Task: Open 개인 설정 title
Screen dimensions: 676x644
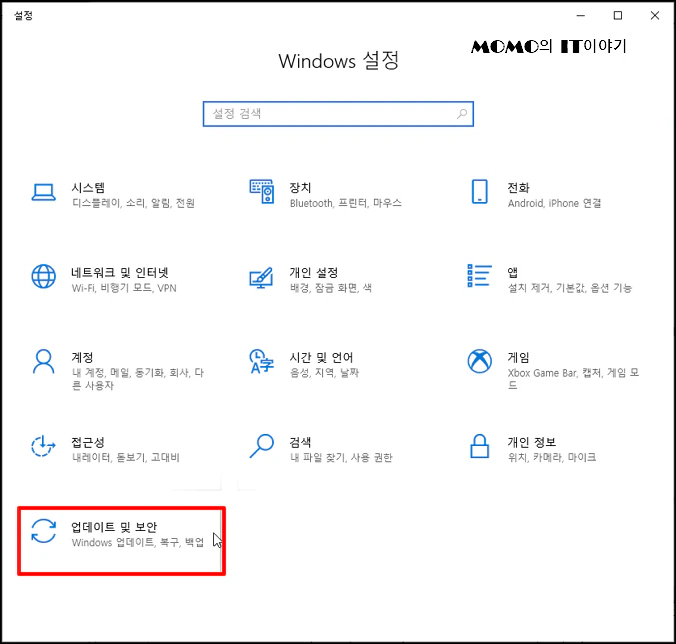Action: click(313, 272)
